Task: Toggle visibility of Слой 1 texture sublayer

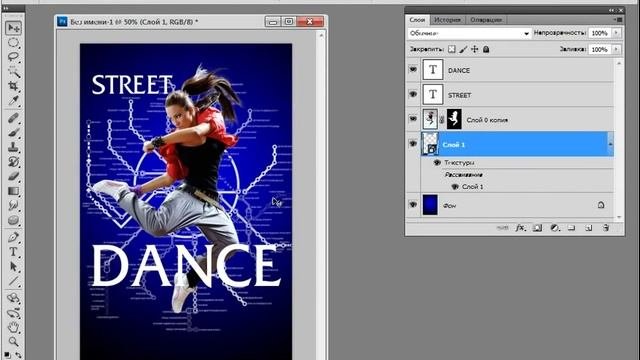Action: click(x=455, y=187)
